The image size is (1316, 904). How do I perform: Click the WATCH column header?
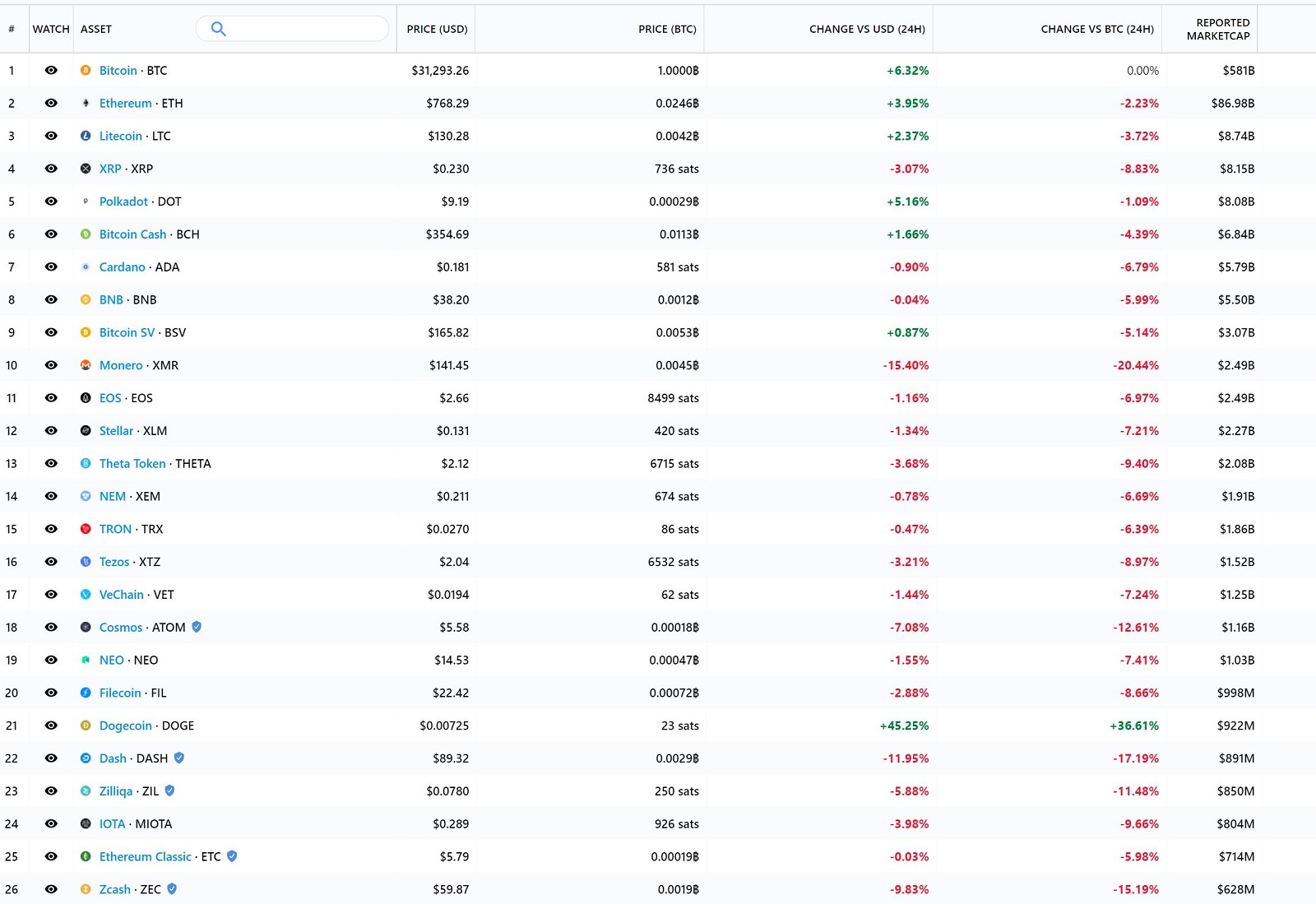point(51,29)
